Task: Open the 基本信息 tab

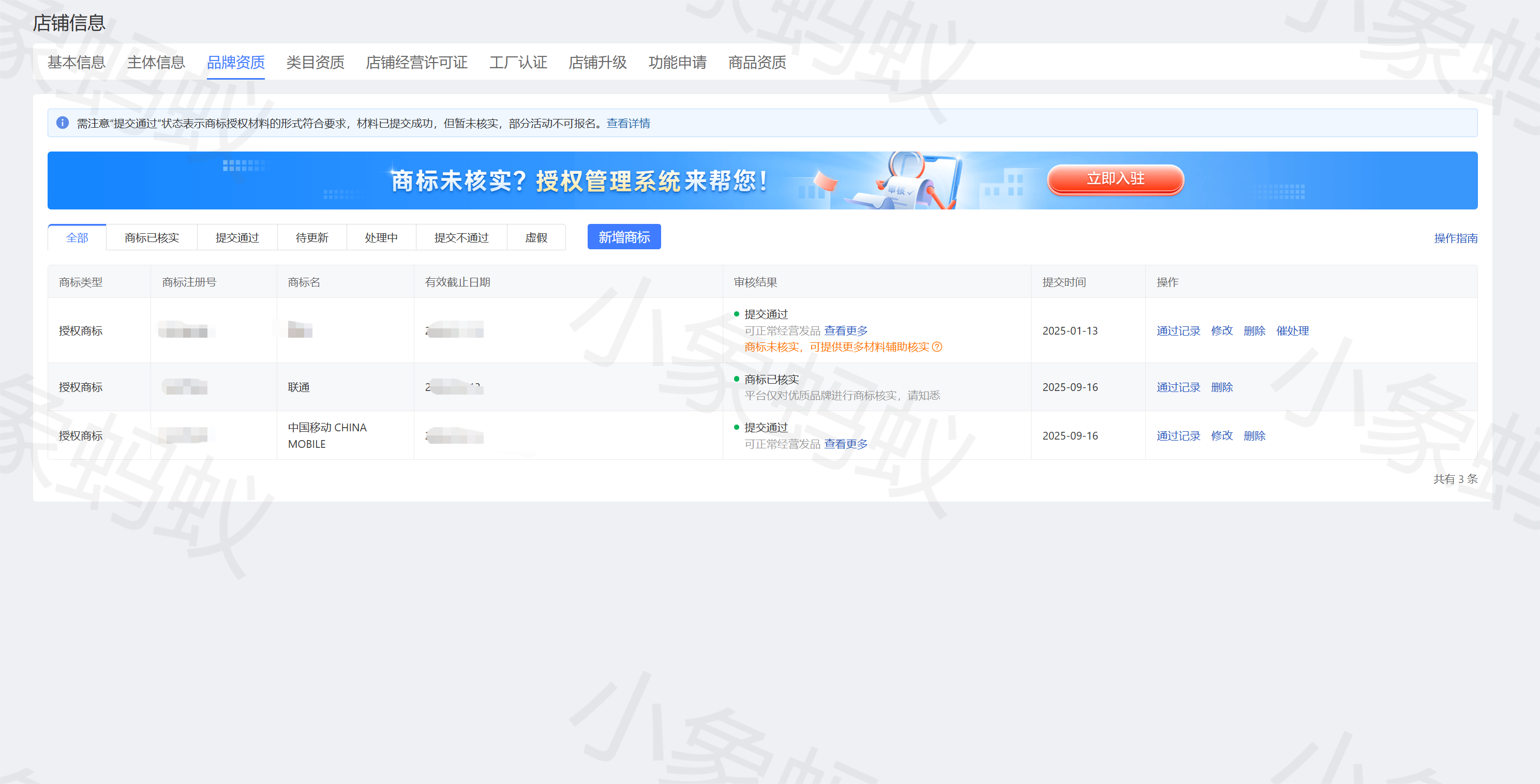Action: tap(77, 62)
